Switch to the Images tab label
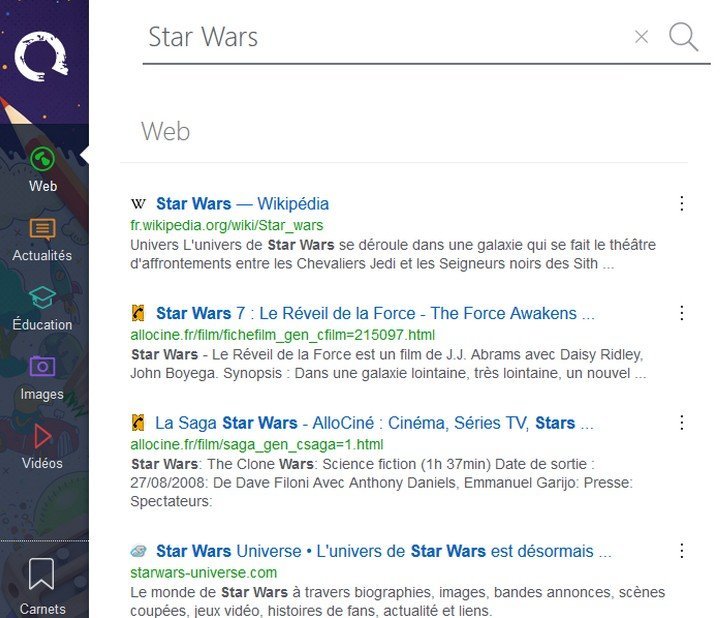The height and width of the screenshot is (618, 720). (x=42, y=394)
